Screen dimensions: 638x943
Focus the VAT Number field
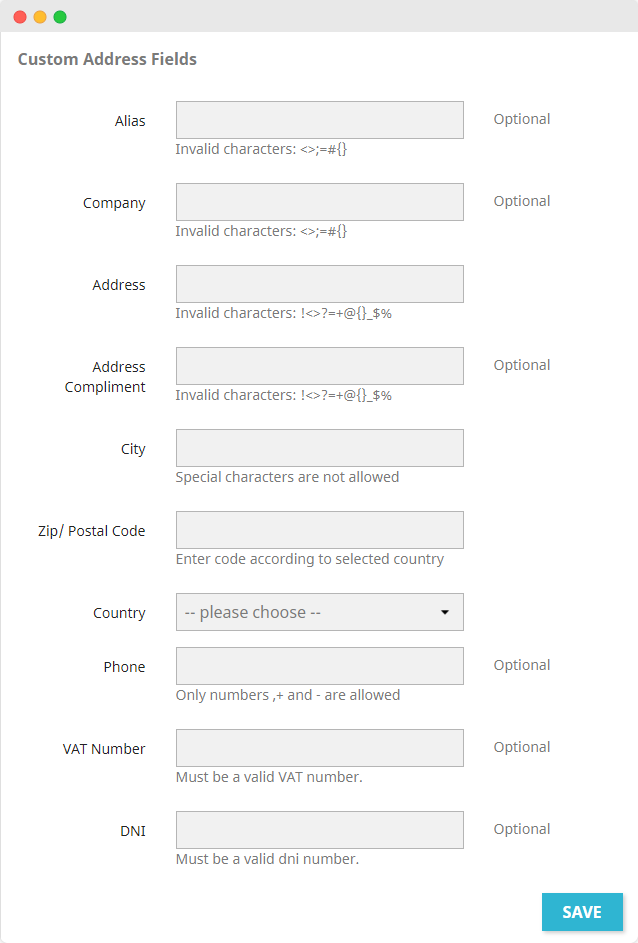click(319, 748)
